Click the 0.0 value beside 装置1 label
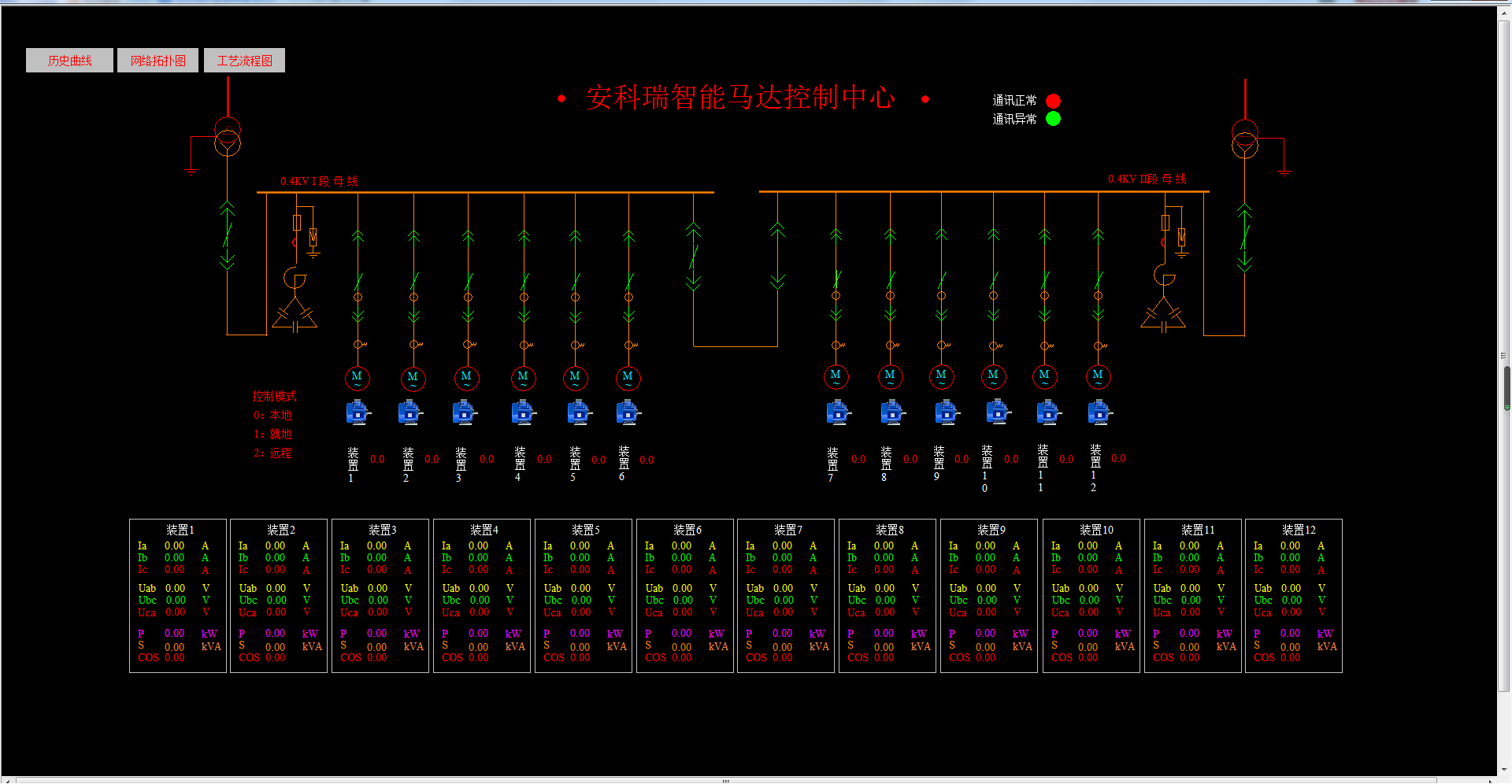This screenshot has width=1512, height=784. (x=378, y=459)
